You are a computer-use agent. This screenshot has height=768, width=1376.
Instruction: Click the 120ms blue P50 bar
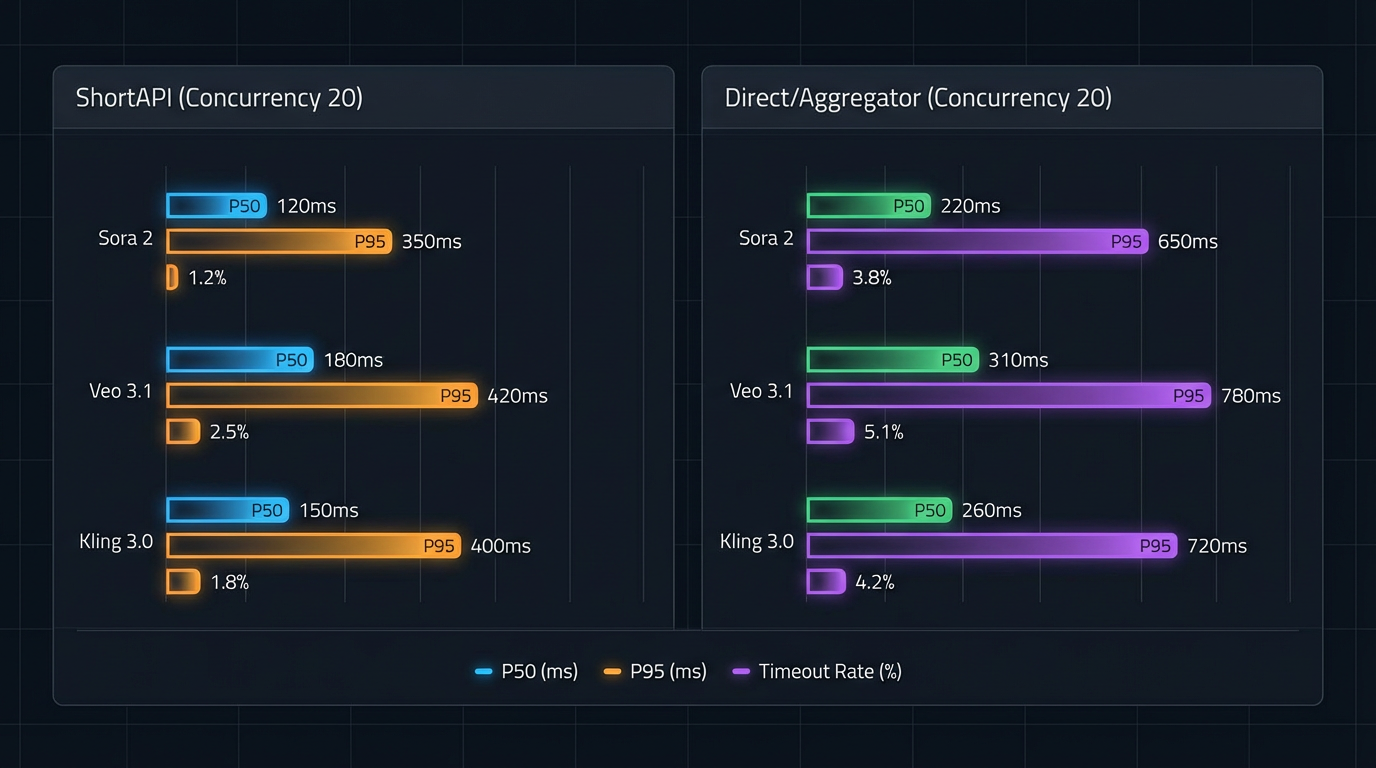[x=216, y=206]
